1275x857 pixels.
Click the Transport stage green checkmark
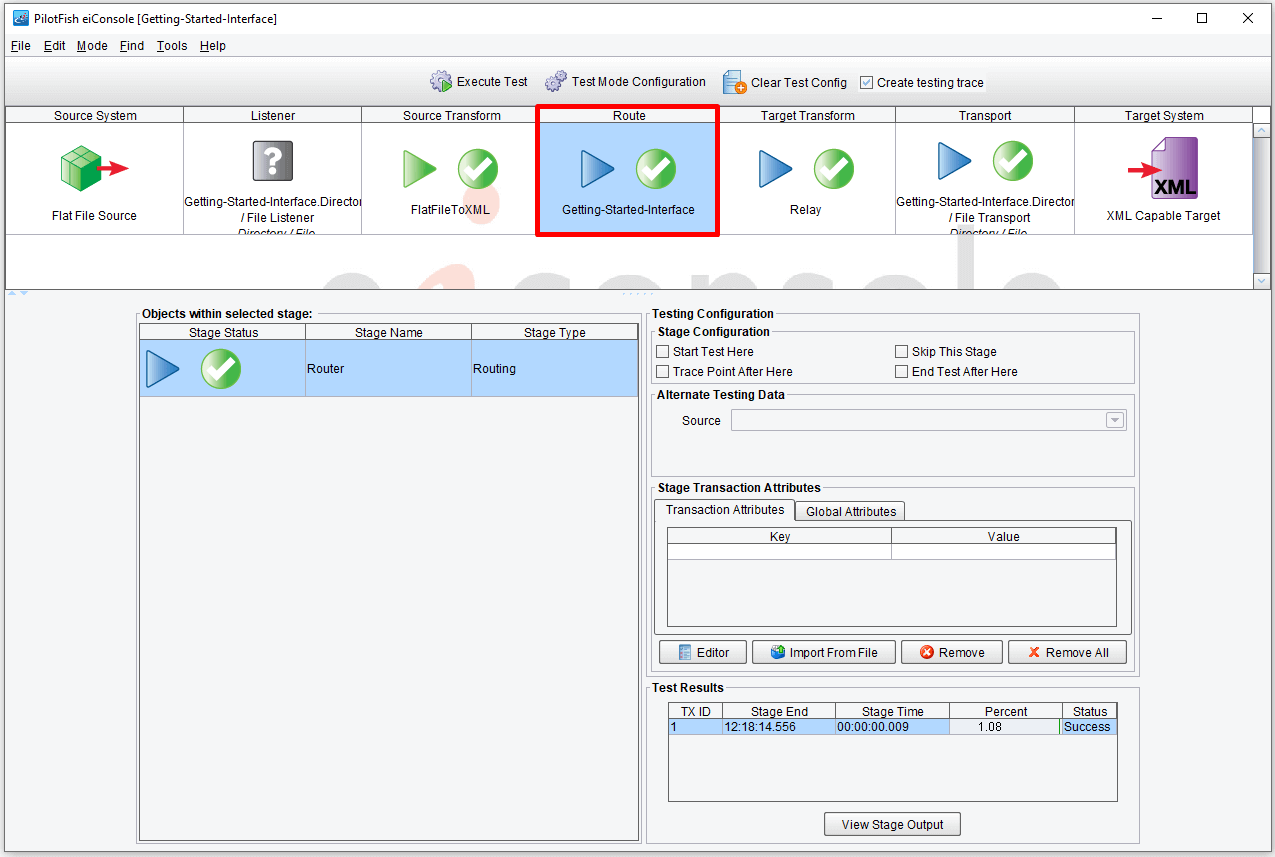1013,161
